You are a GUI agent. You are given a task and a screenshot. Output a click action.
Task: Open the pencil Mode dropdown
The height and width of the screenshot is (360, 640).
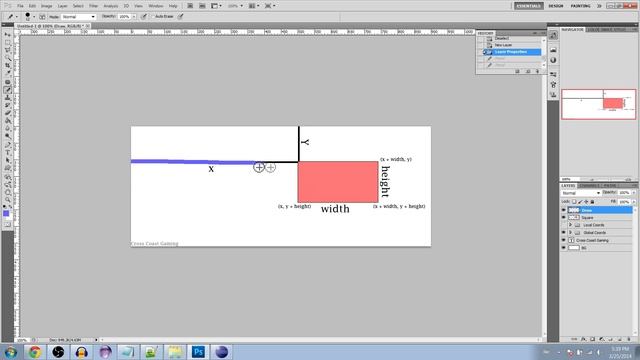78,17
